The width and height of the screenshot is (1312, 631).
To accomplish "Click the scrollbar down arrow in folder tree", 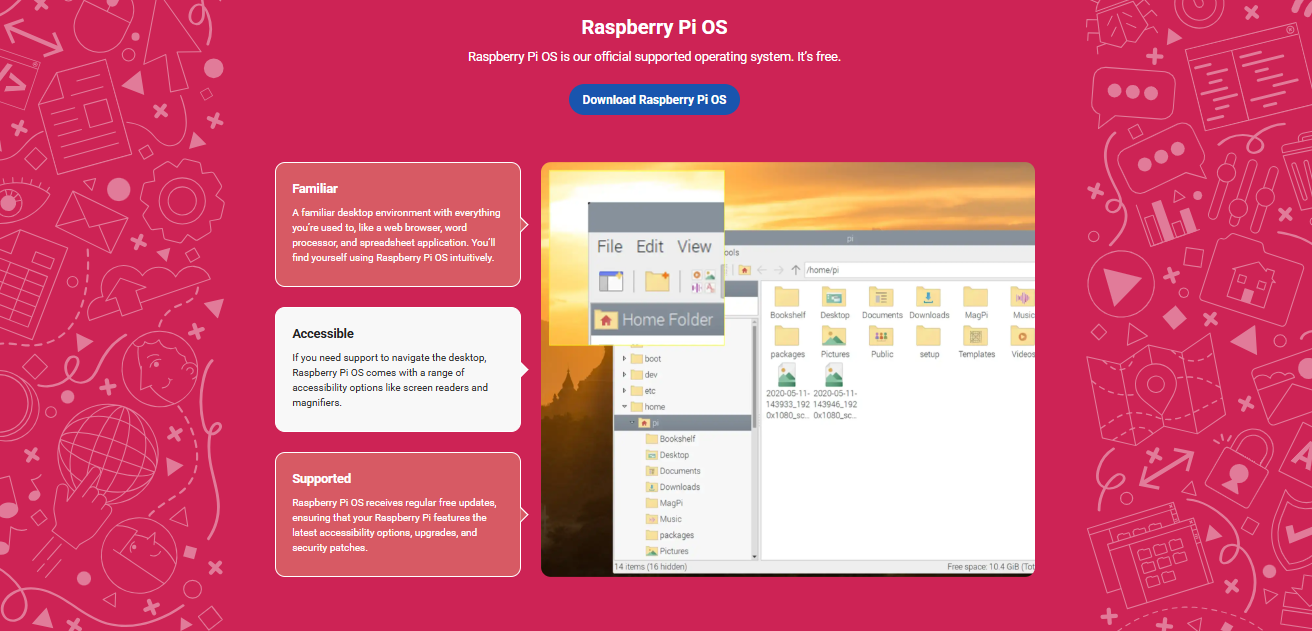I will [x=755, y=555].
